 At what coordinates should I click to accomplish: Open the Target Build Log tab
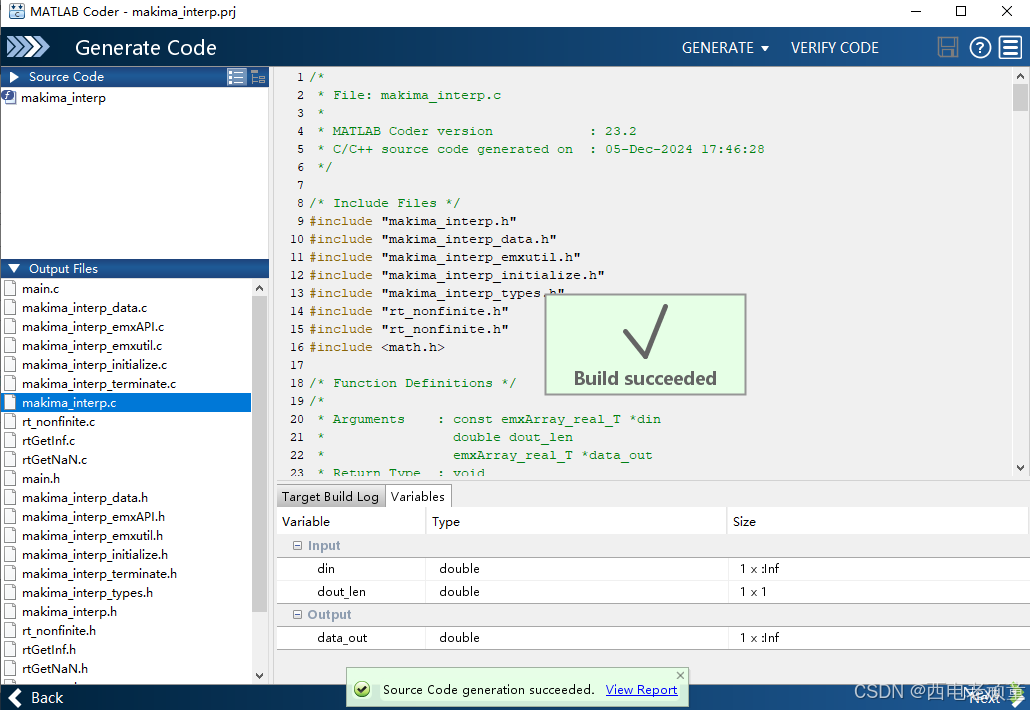coord(330,497)
